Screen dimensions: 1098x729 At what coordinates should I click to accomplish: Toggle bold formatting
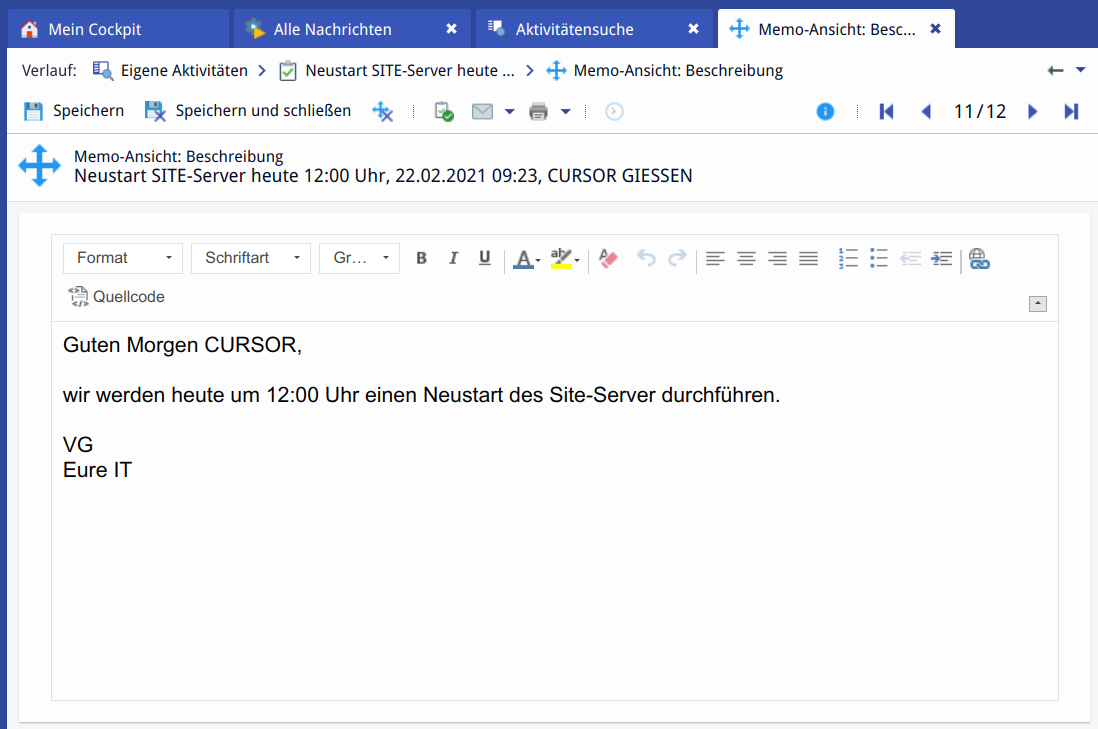pyautogui.click(x=421, y=258)
